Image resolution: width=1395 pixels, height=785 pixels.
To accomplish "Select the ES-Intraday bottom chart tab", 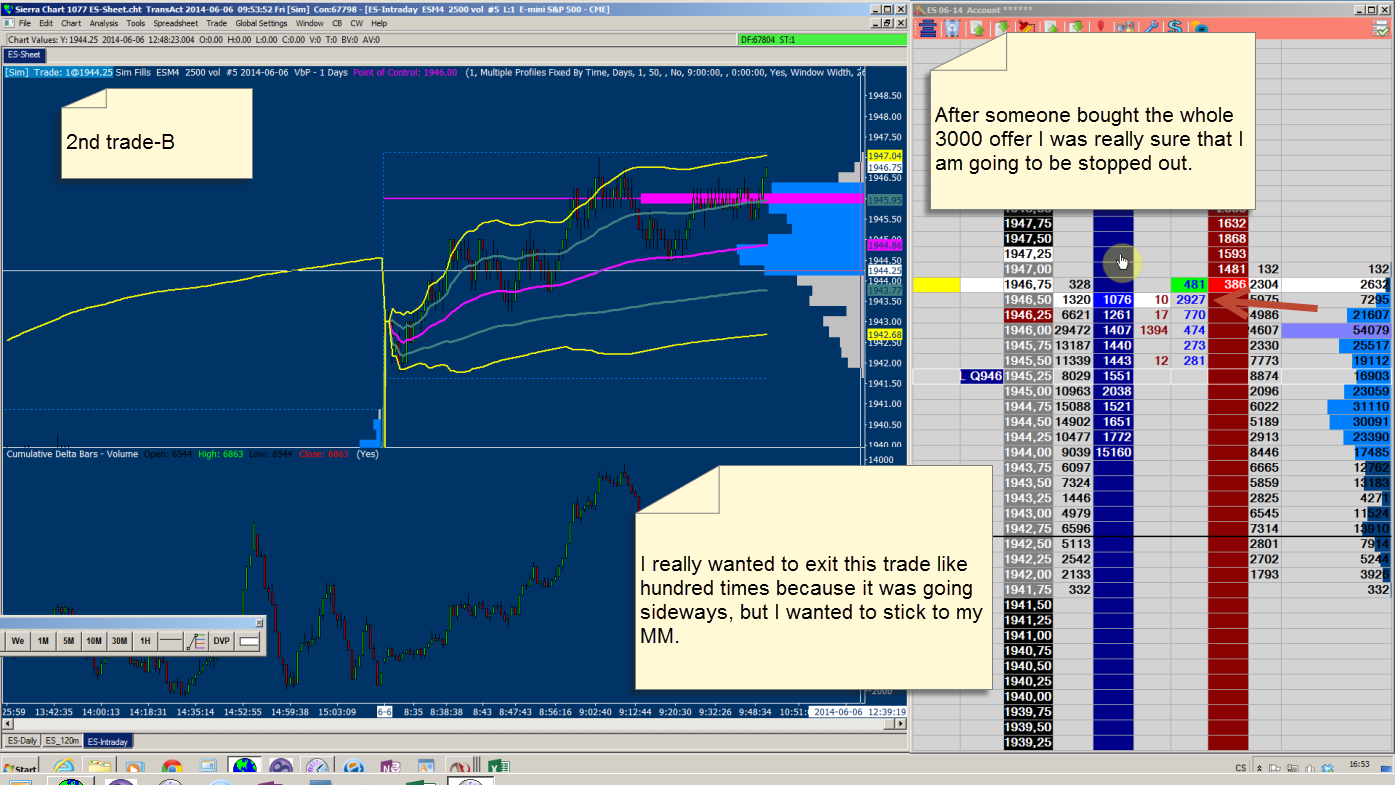I will 108,741.
